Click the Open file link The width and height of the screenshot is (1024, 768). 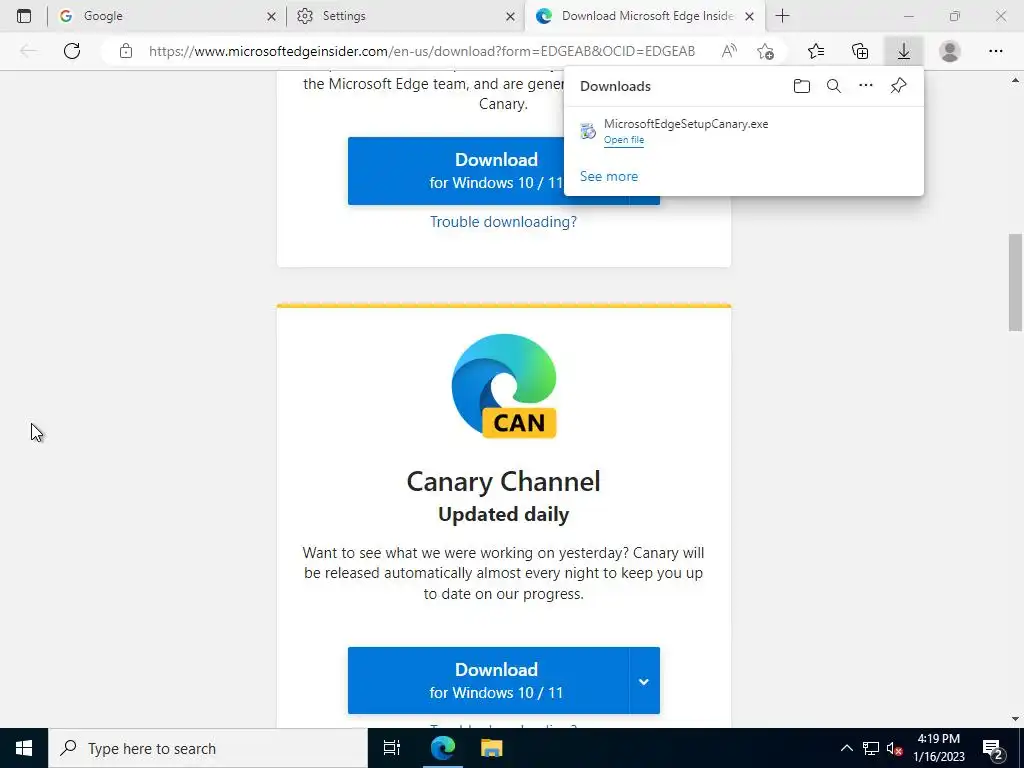point(624,140)
